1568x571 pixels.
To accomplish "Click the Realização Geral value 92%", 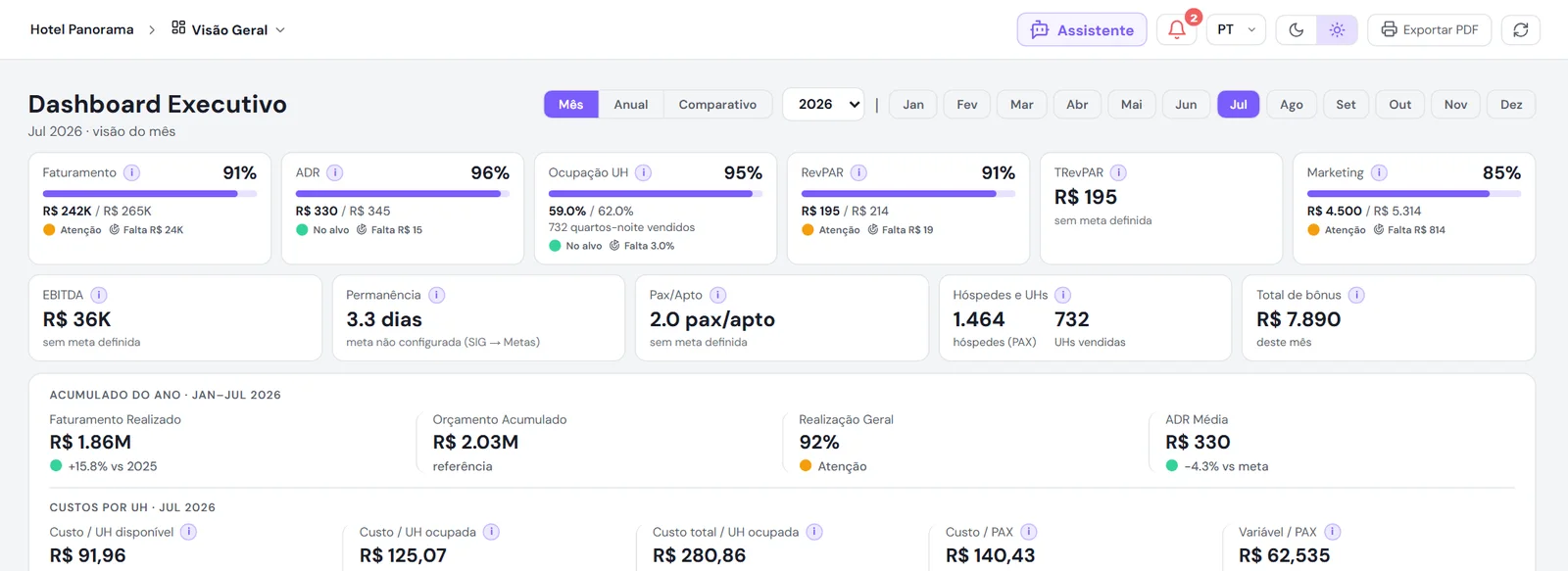I will 819,442.
